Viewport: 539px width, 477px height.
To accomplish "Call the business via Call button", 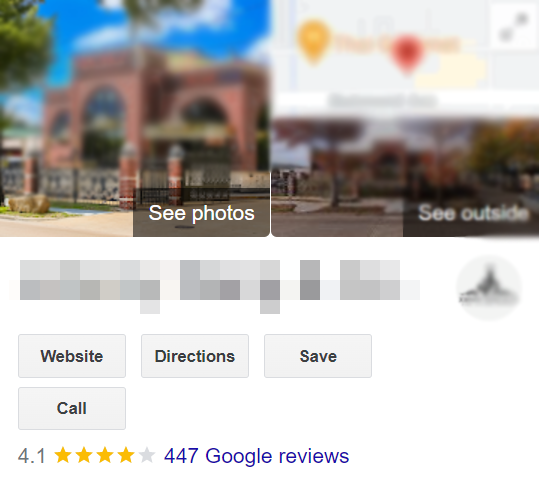I will tap(72, 408).
